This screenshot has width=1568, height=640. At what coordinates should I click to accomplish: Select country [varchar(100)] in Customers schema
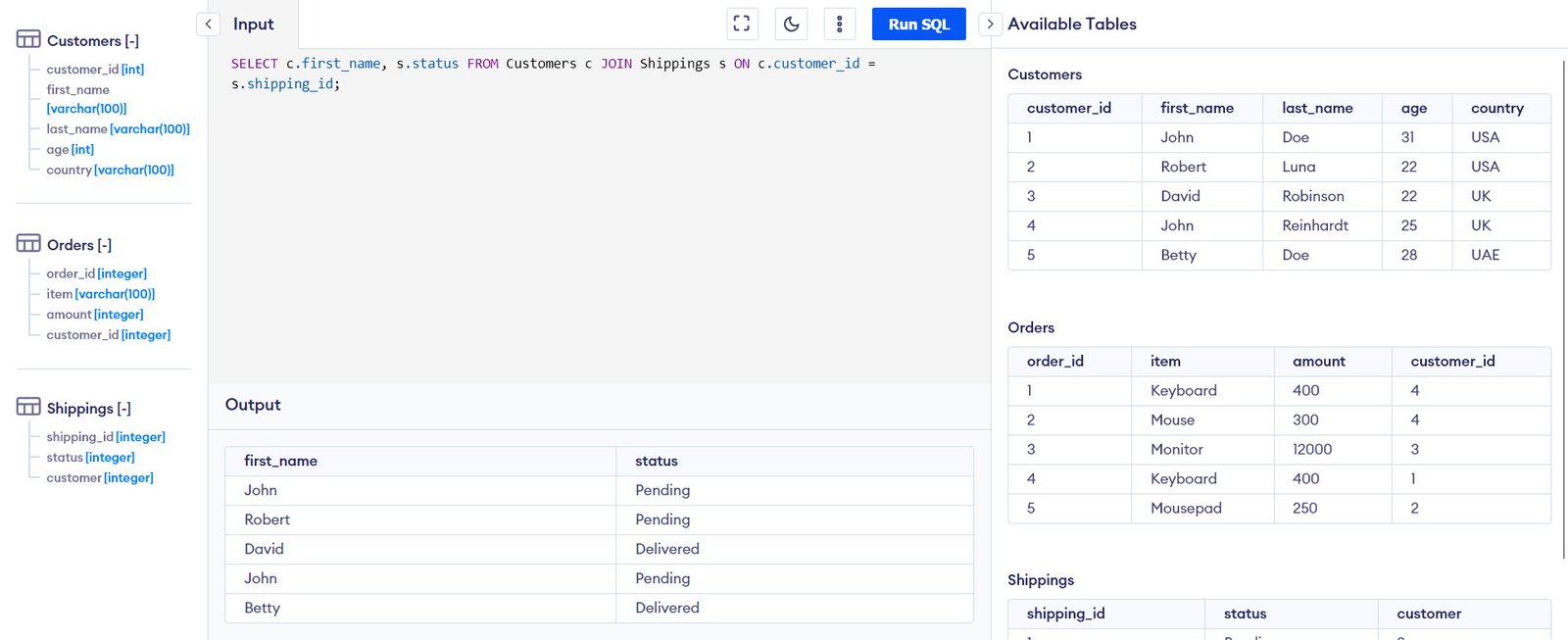[x=110, y=171]
